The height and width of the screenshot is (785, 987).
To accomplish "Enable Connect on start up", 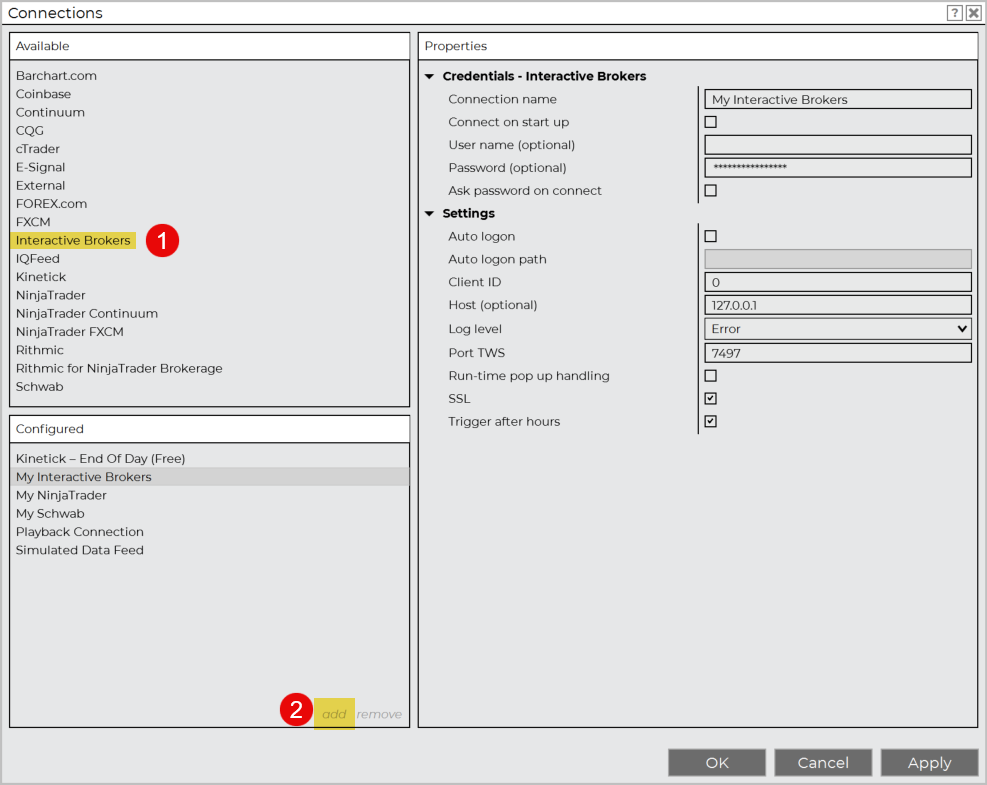I will coord(710,121).
